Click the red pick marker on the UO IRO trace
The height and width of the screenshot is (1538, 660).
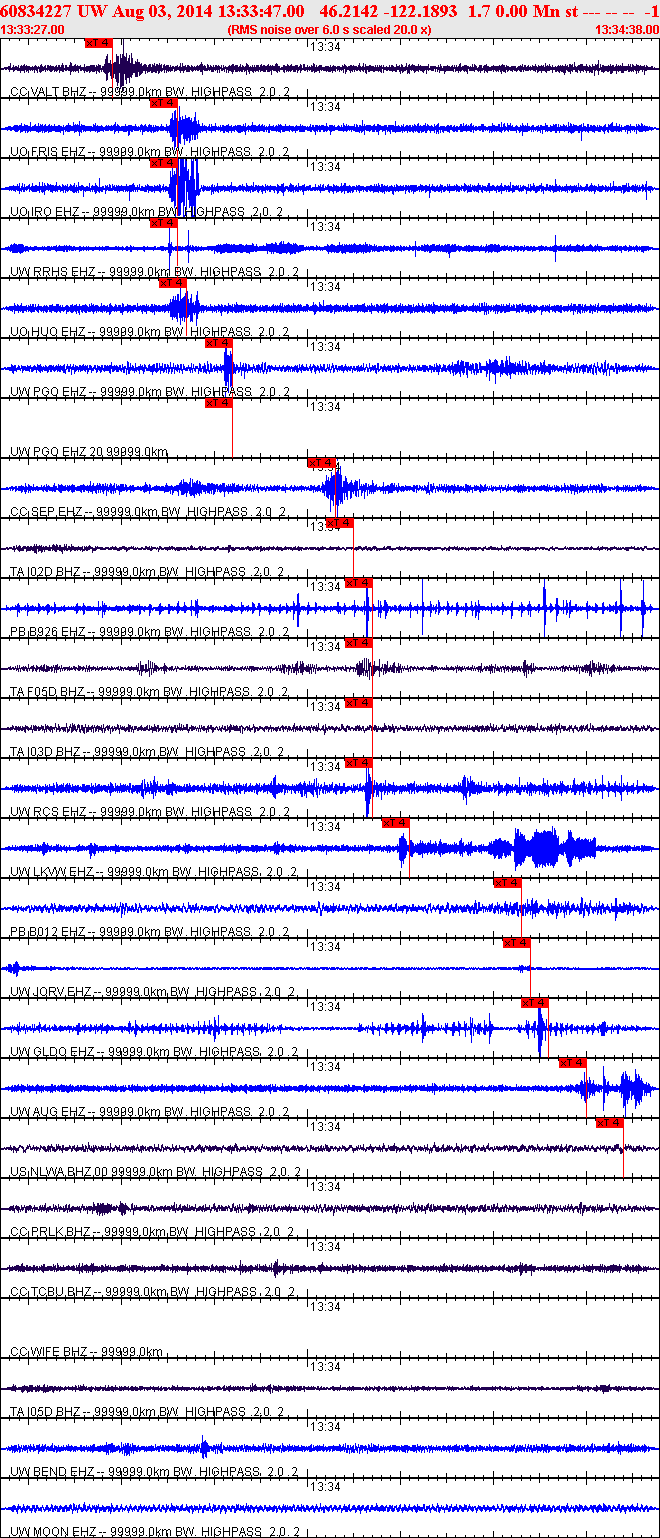(x=163, y=163)
